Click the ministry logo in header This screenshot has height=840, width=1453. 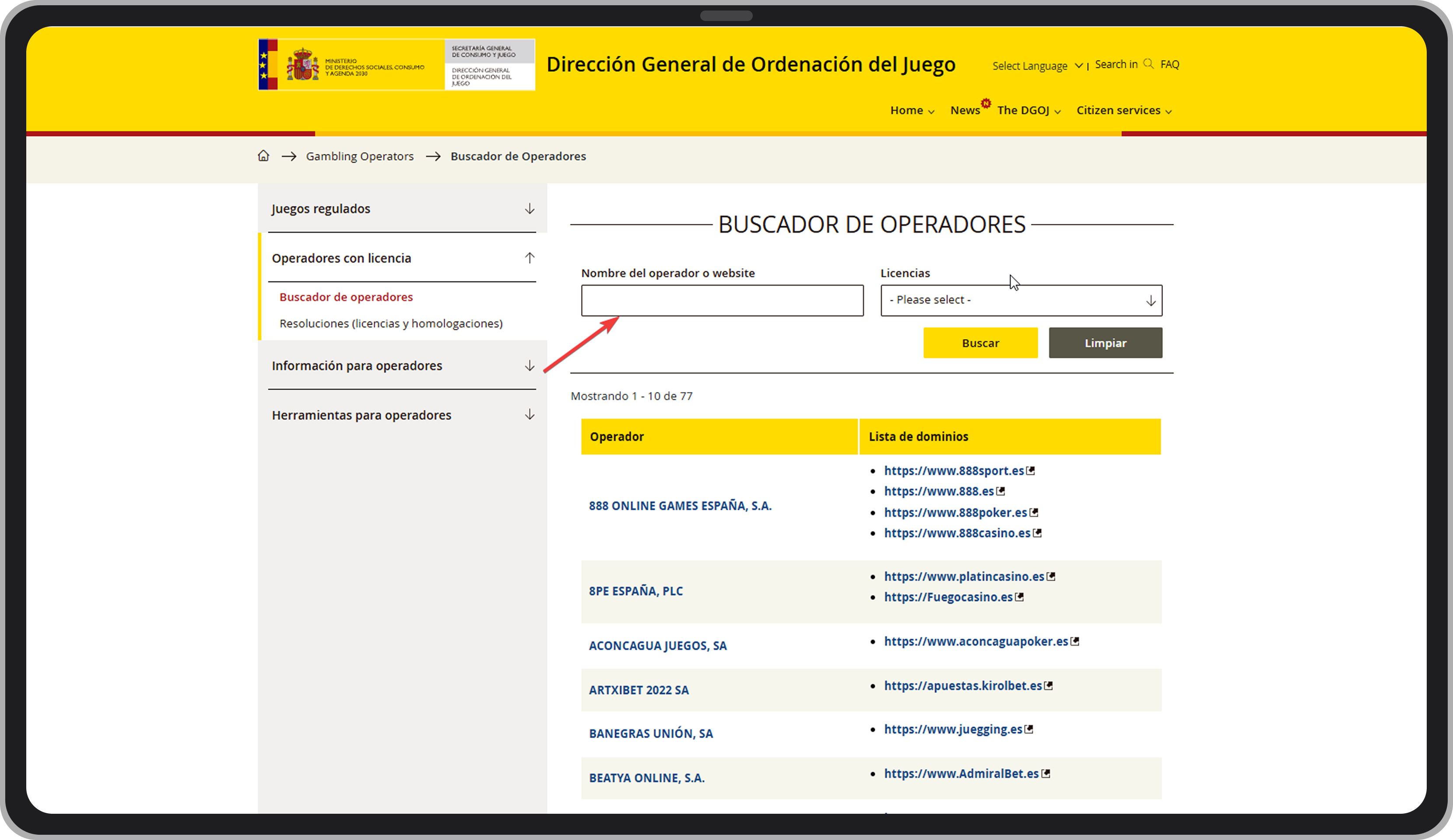(397, 65)
